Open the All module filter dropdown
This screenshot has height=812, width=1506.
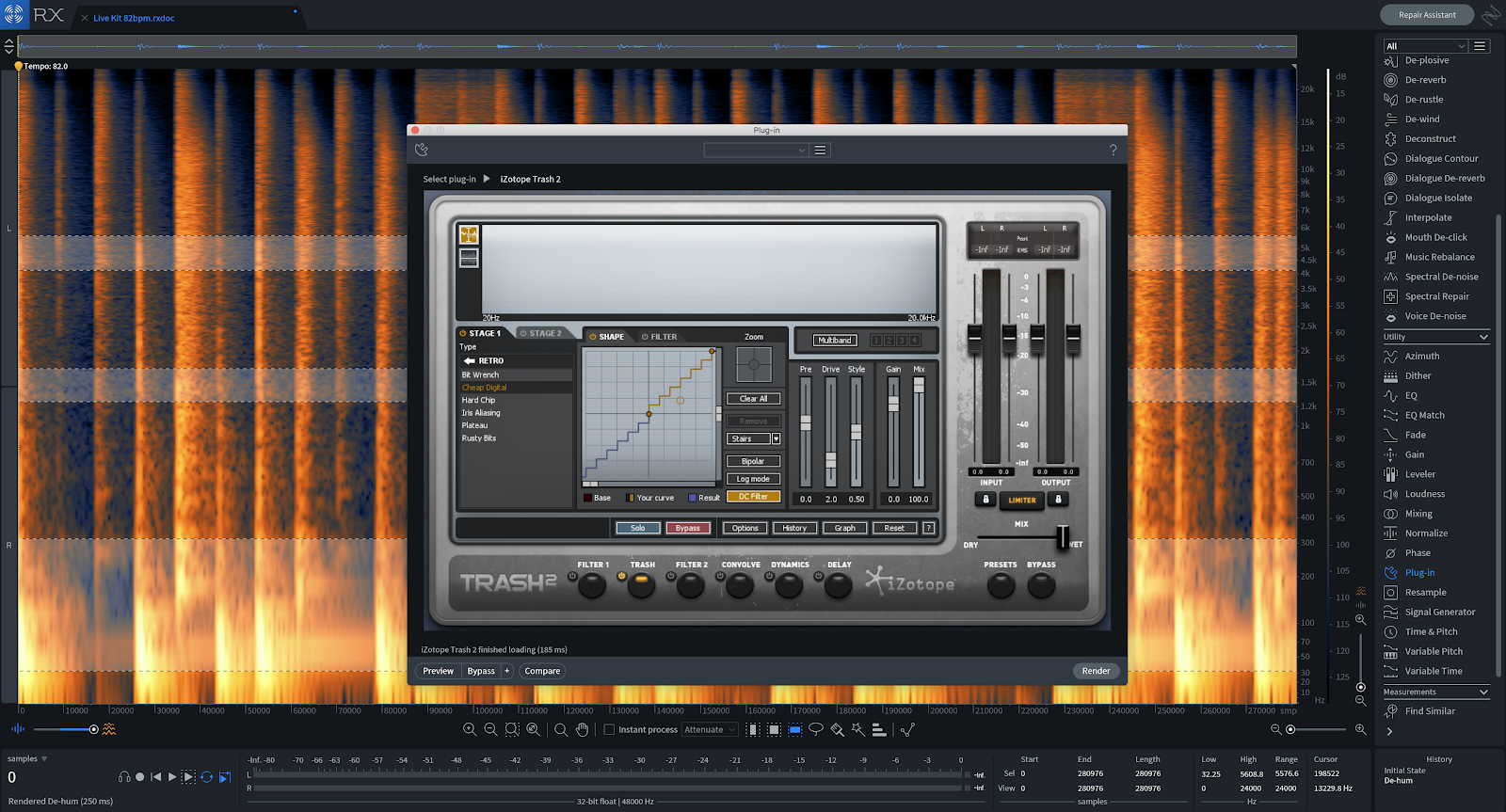(x=1425, y=46)
